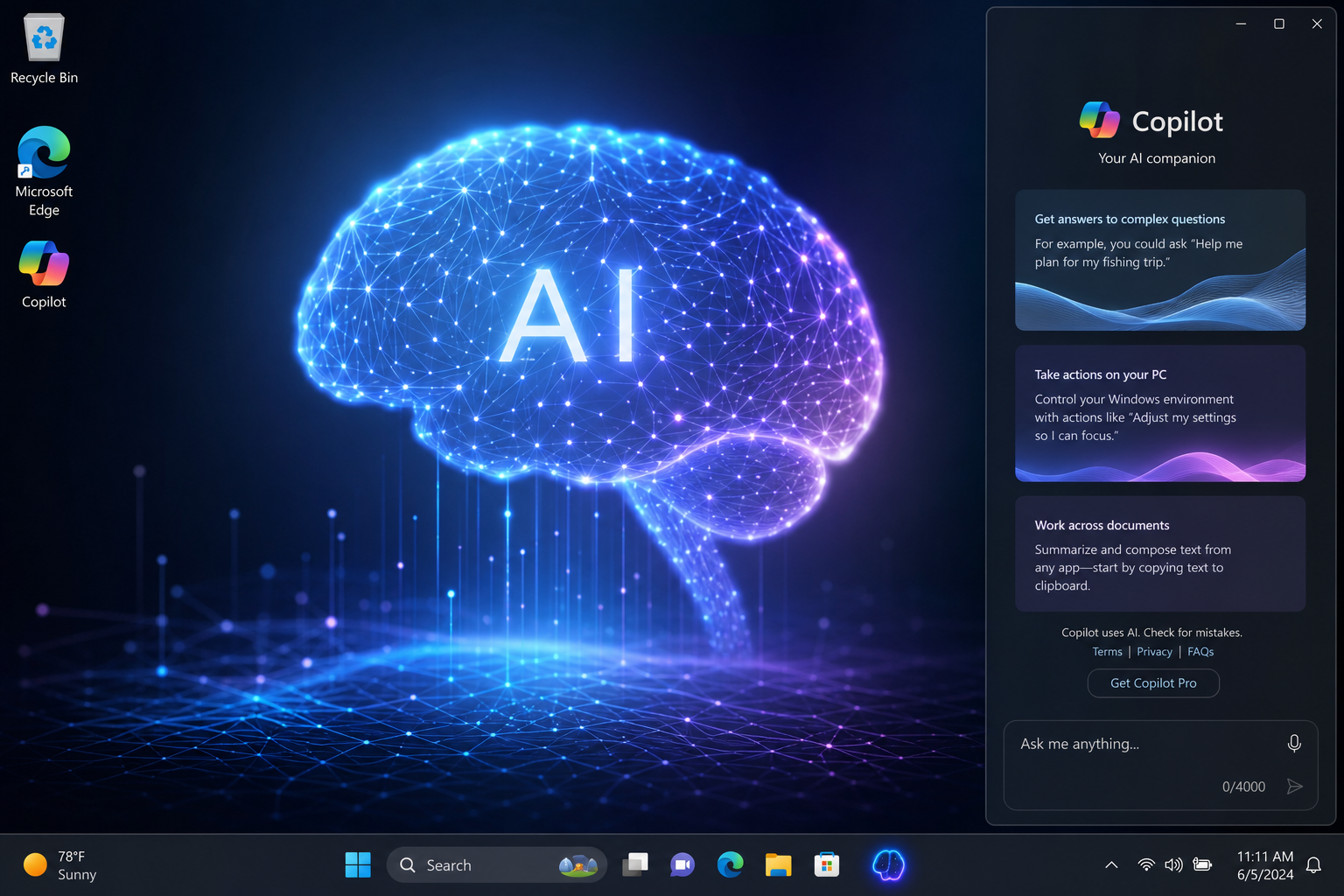The width and height of the screenshot is (1344, 896).
Task: Open the notifications bell icon
Action: [1313, 864]
